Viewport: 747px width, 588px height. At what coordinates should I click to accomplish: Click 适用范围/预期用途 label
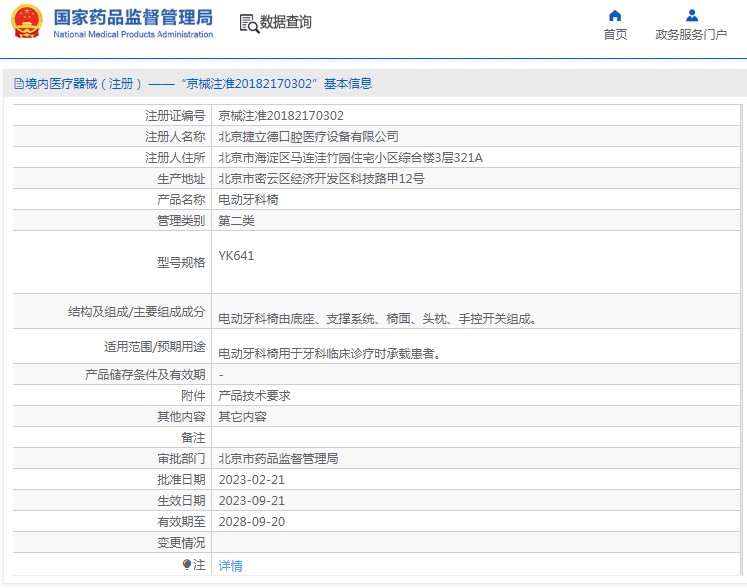coord(154,346)
